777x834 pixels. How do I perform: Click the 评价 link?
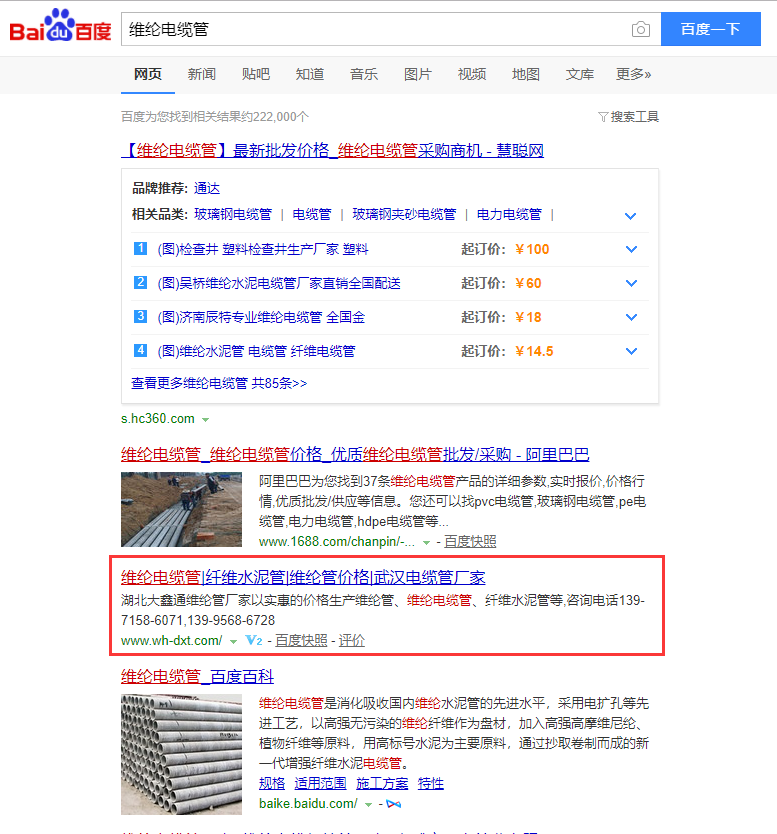352,640
